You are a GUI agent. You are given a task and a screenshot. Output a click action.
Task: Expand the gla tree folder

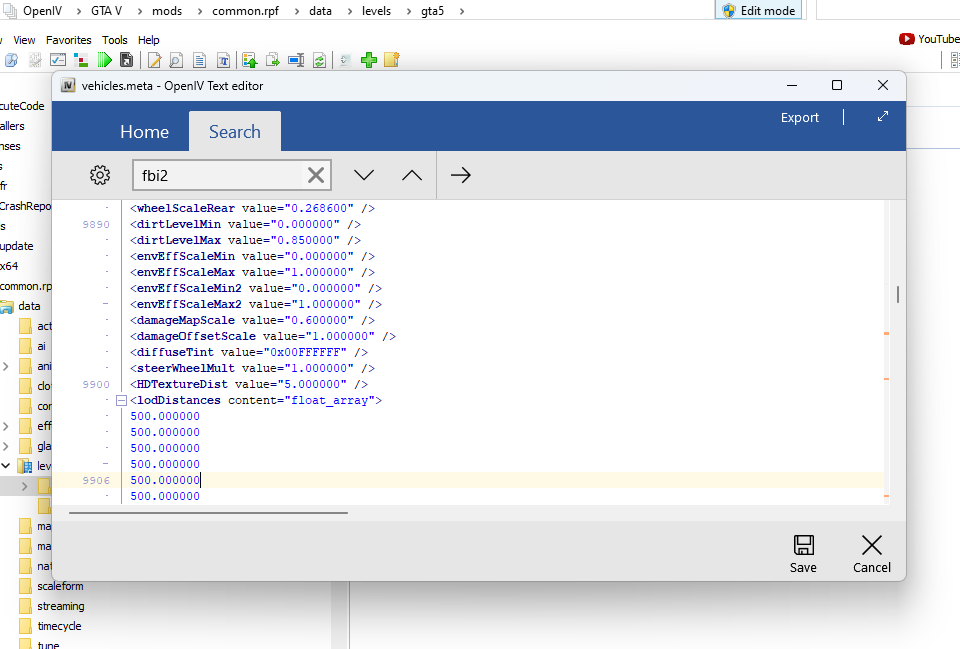pyautogui.click(x=6, y=446)
